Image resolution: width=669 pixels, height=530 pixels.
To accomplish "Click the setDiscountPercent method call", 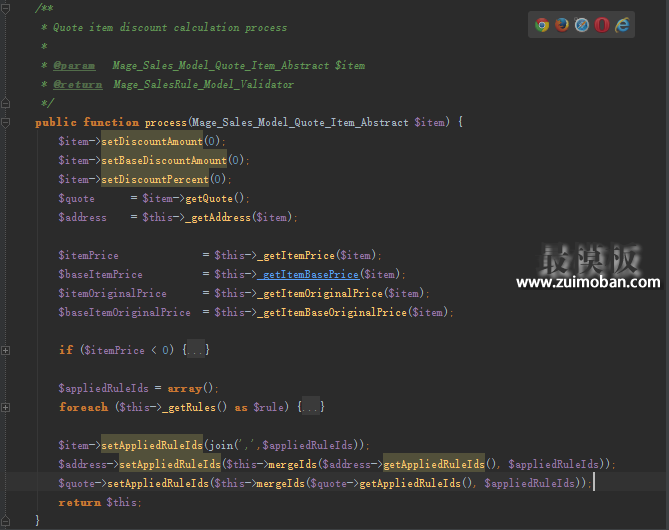I will pos(155,179).
